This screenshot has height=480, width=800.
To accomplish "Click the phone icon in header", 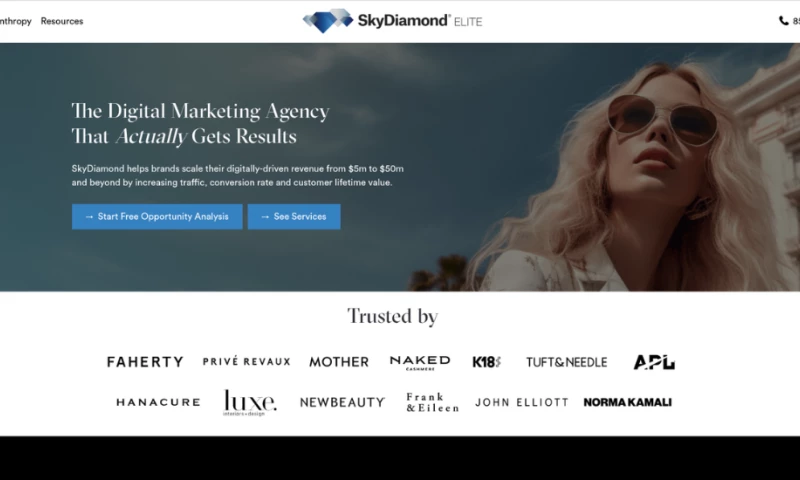I will tap(783, 21).
